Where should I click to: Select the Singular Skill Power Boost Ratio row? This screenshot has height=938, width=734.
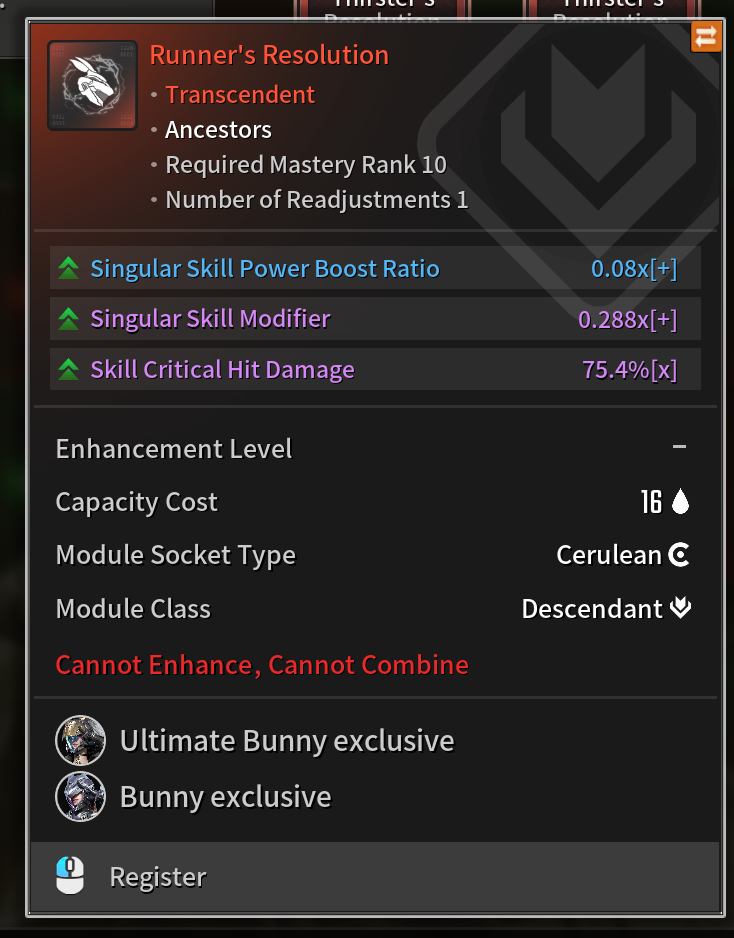pos(375,268)
